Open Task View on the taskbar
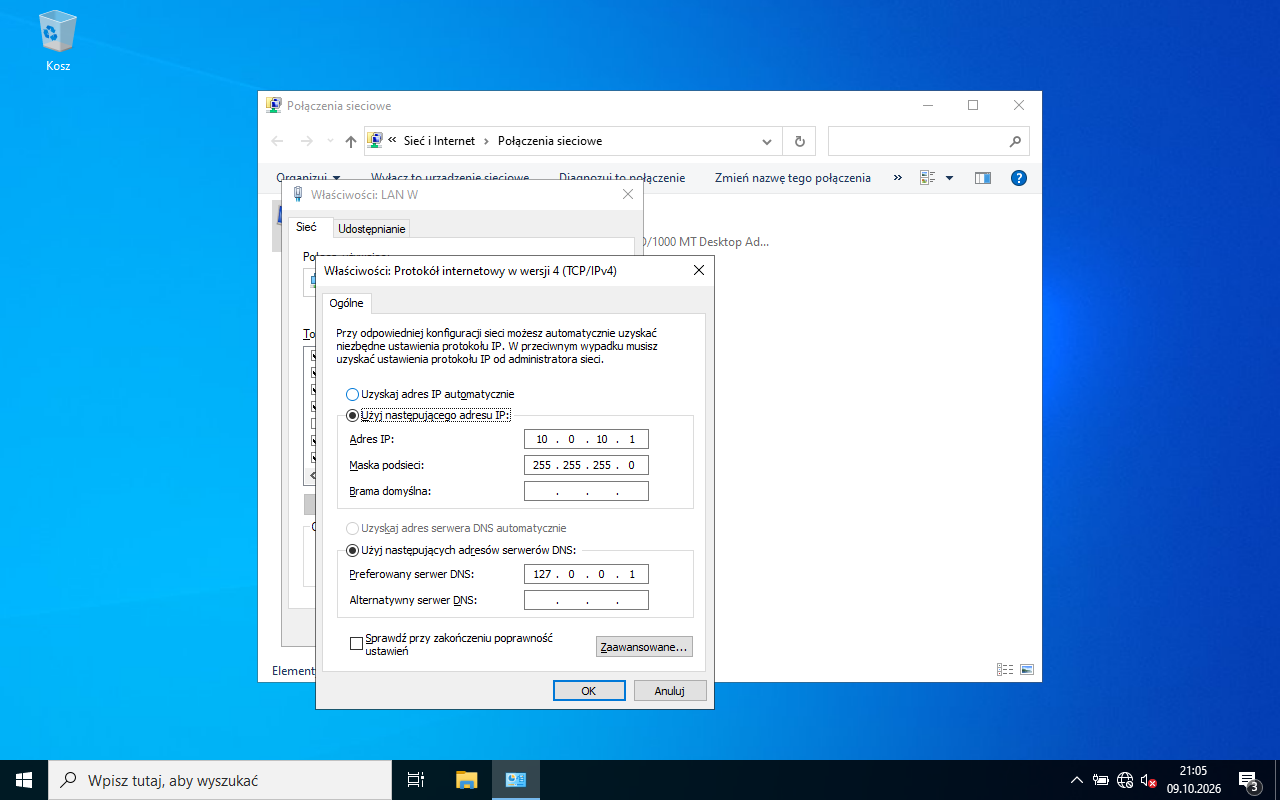Viewport: 1280px width, 800px height. (416, 780)
